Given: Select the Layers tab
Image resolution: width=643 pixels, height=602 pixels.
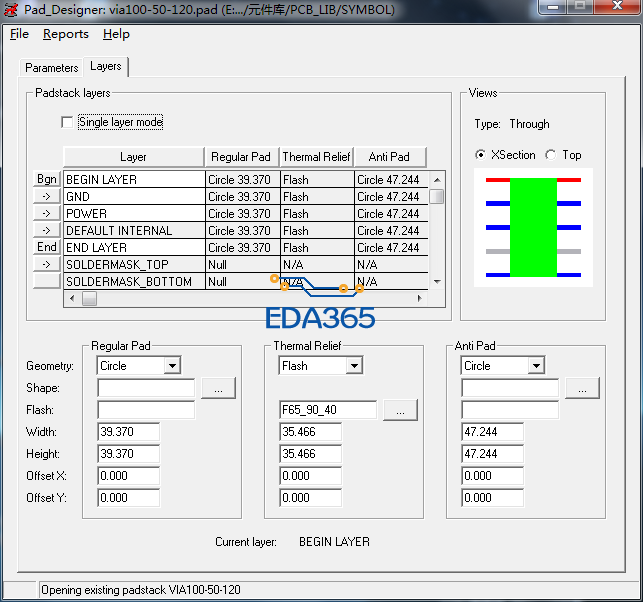Looking at the screenshot, I should point(106,66).
